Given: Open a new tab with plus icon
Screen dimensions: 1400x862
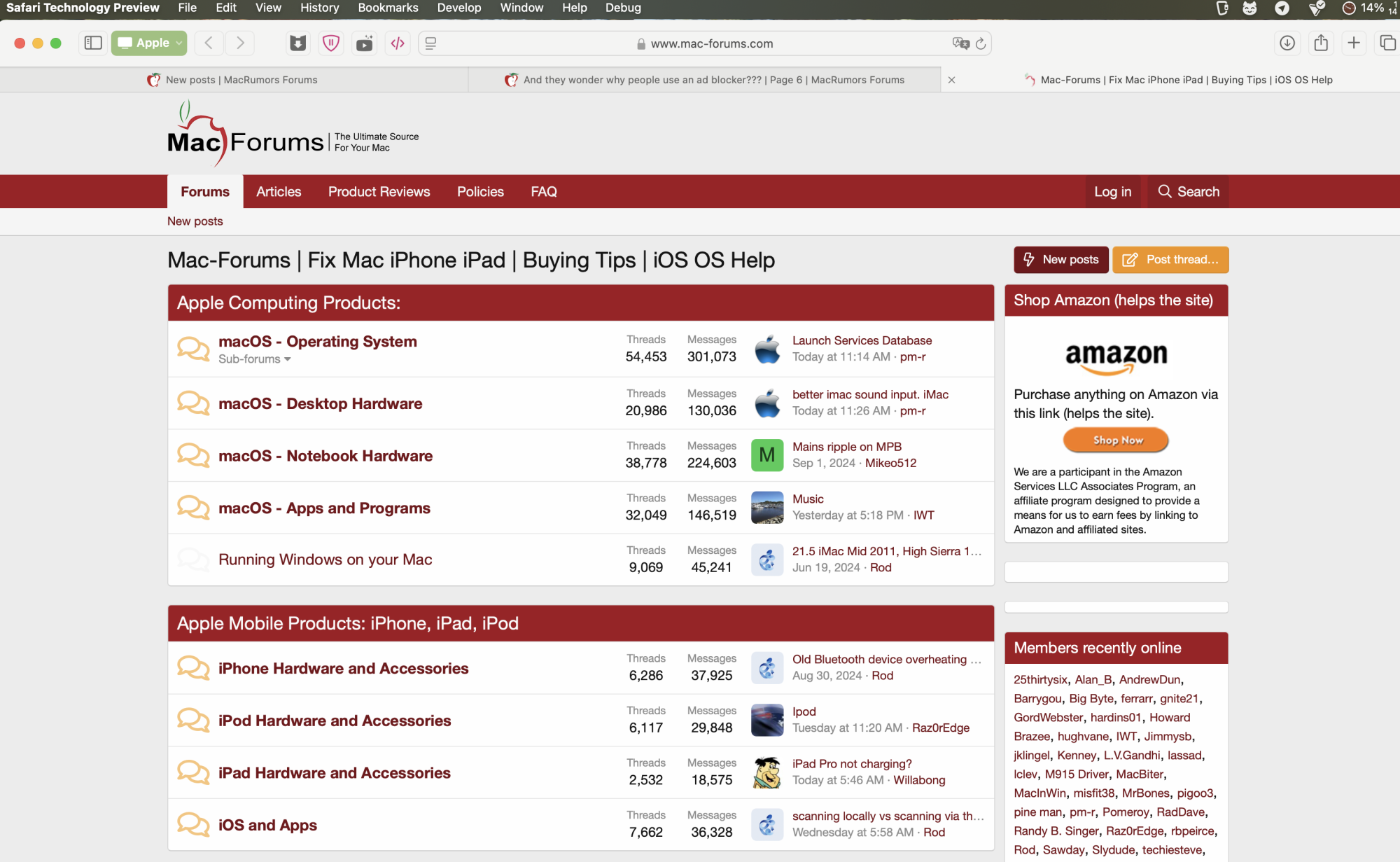Looking at the screenshot, I should click(1354, 43).
